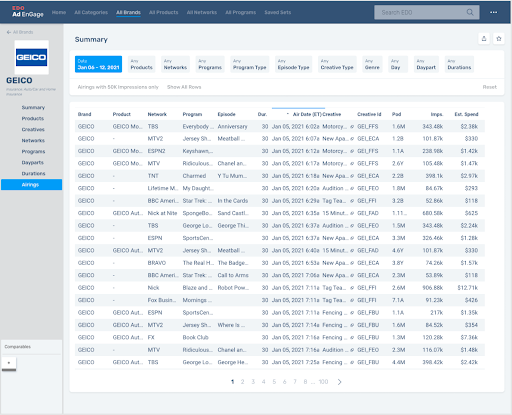Open All Categories tab
Image resolution: width=512 pixels, height=415 pixels.
tap(91, 12)
